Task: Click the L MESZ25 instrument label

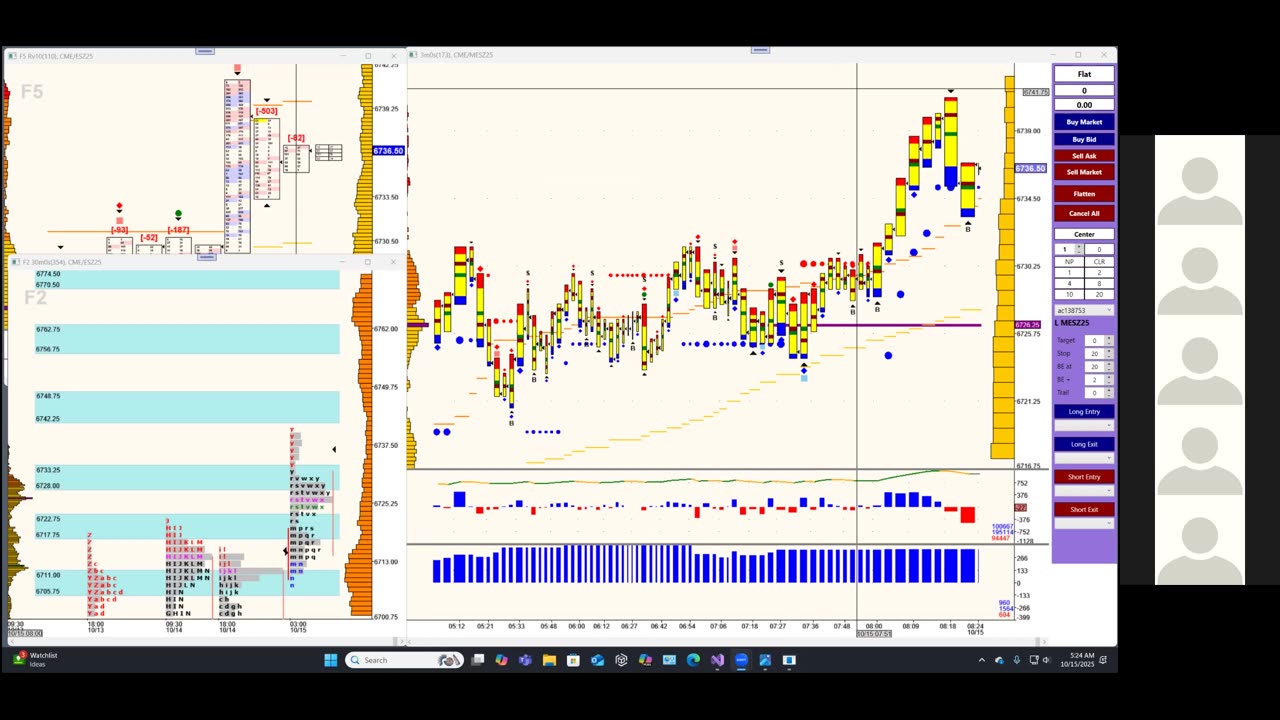Action: coord(1074,323)
